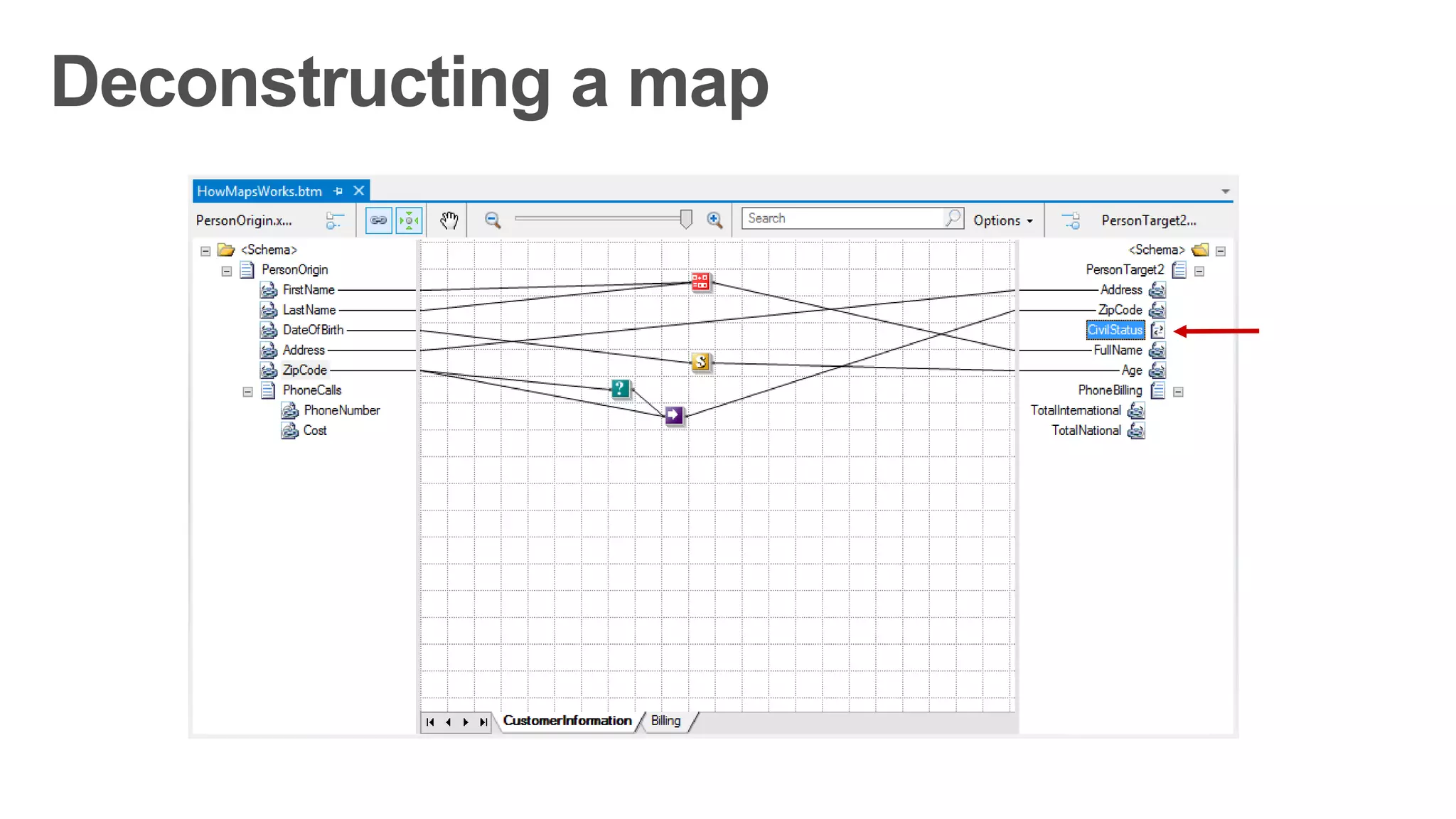Image resolution: width=1456 pixels, height=819 pixels.
Task: Click source schema tree view icon
Action: tap(334, 220)
